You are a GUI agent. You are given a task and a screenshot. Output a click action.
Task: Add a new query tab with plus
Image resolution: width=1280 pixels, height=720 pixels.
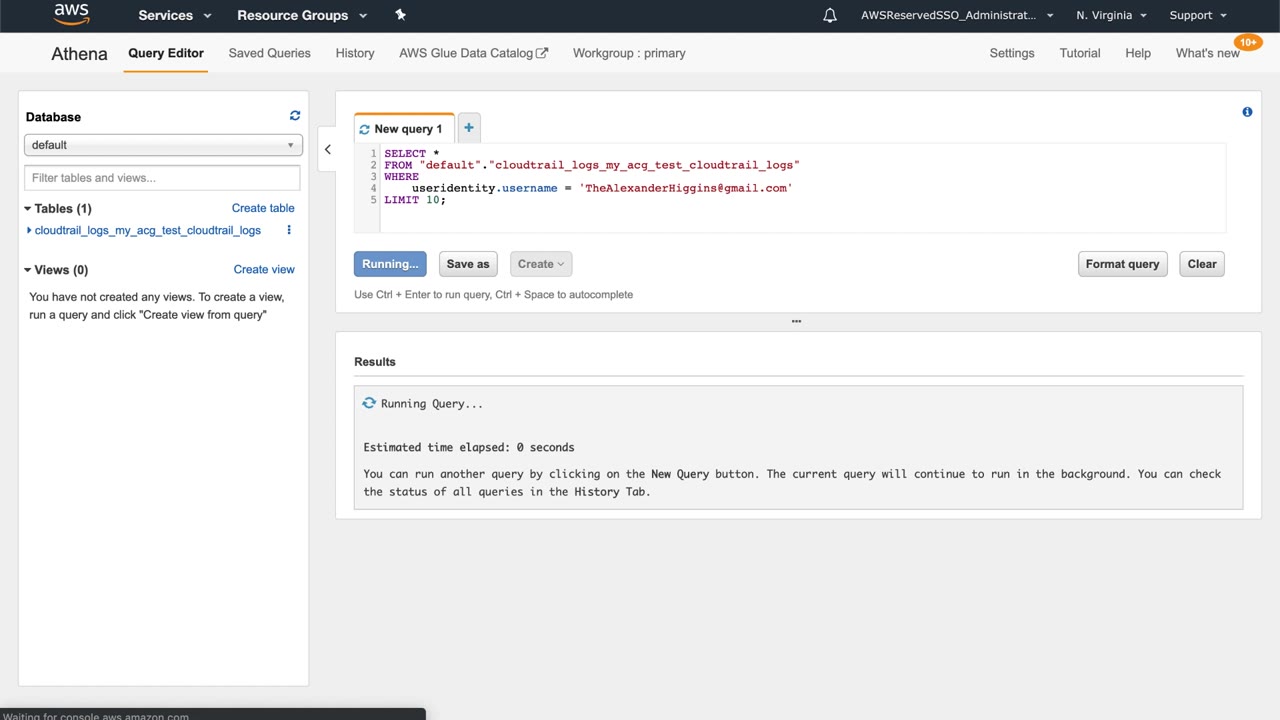coord(468,128)
